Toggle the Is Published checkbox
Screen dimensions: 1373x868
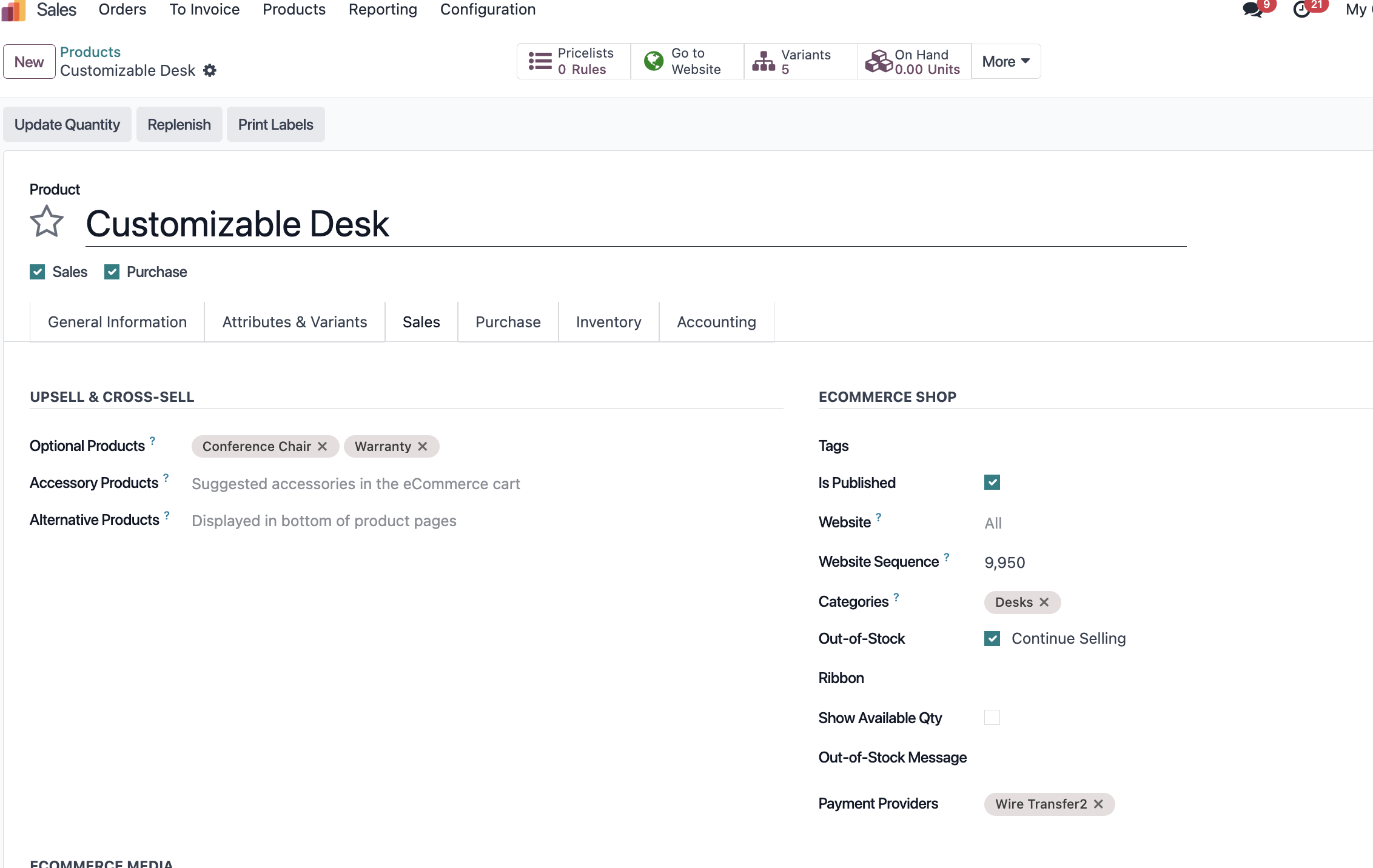(x=992, y=482)
